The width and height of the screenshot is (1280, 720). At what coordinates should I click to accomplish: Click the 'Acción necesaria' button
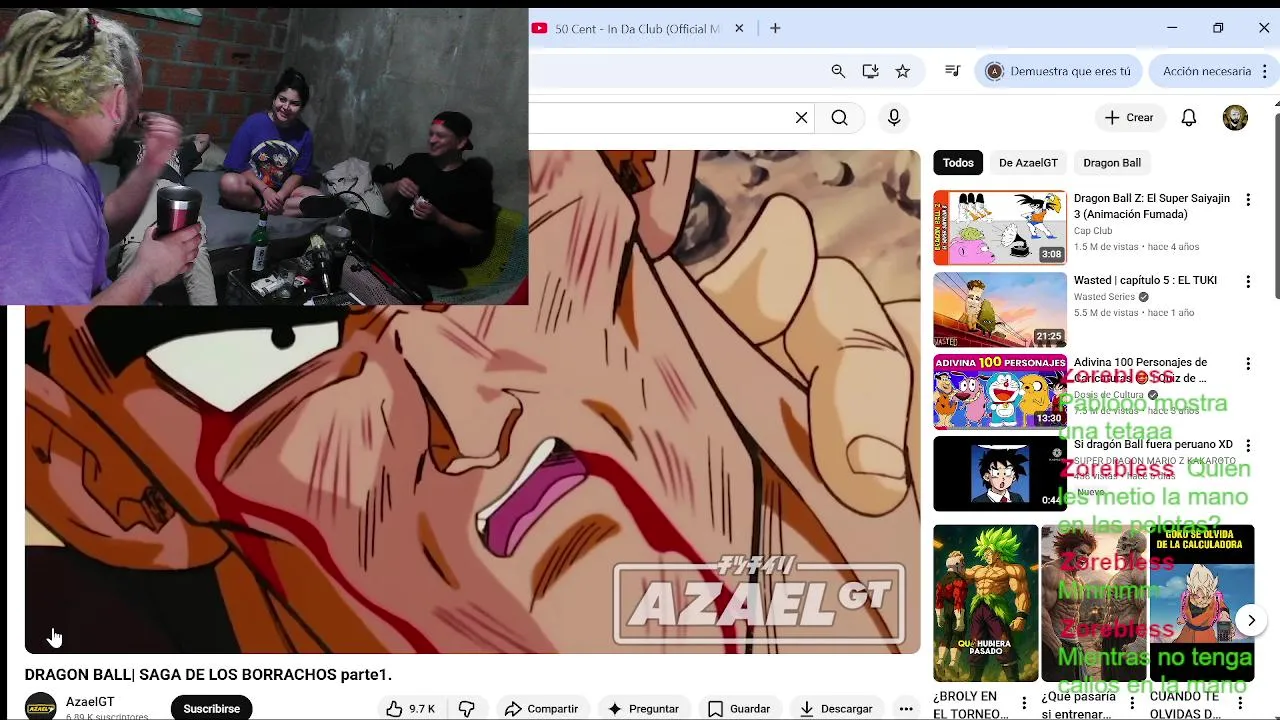coord(1206,71)
